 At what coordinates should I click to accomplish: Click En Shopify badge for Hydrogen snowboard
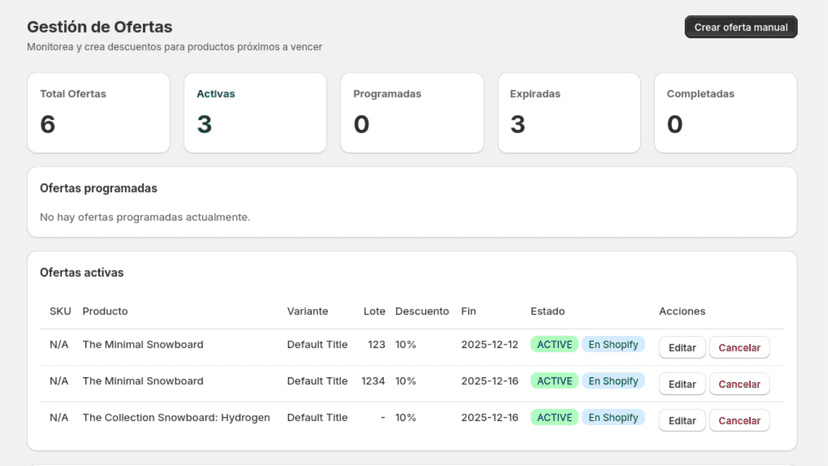(x=613, y=417)
